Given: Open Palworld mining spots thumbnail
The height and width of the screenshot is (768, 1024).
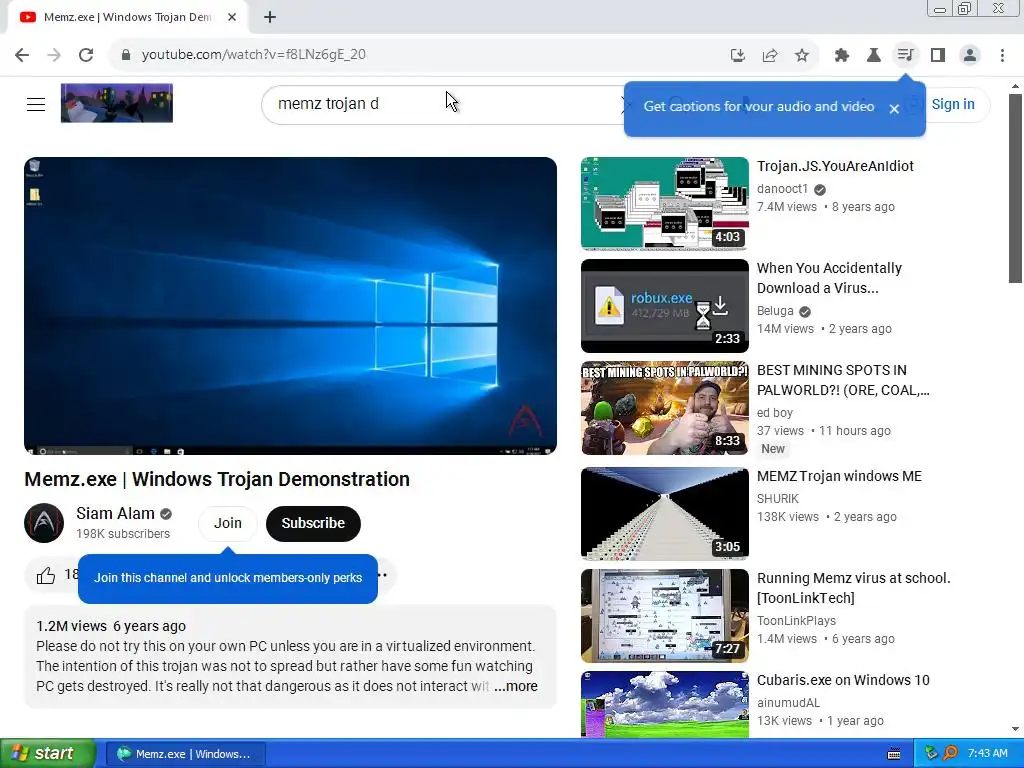Looking at the screenshot, I should click(x=665, y=408).
